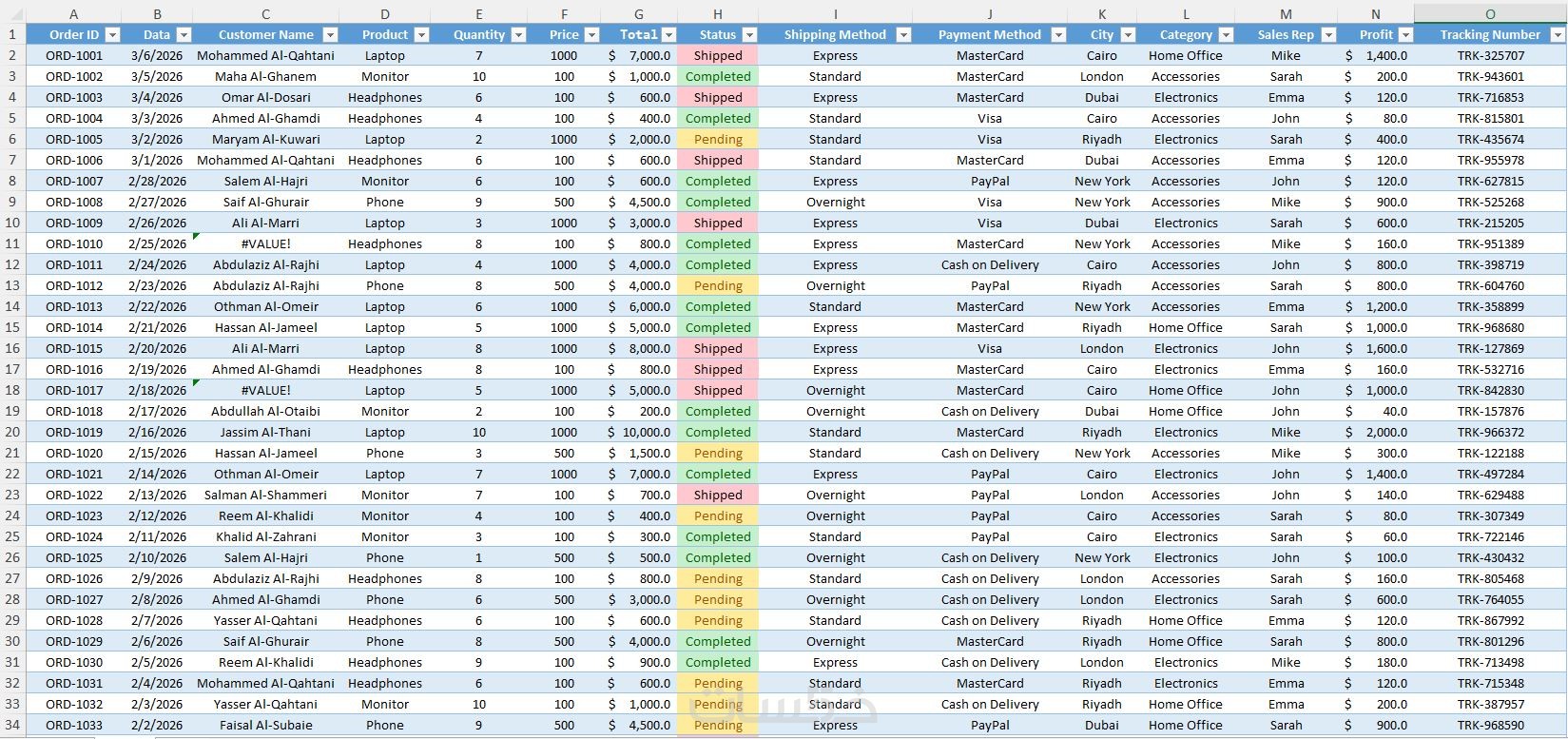This screenshot has width=1568, height=739.
Task: Open the Price filter dropdown
Action: pos(591,34)
